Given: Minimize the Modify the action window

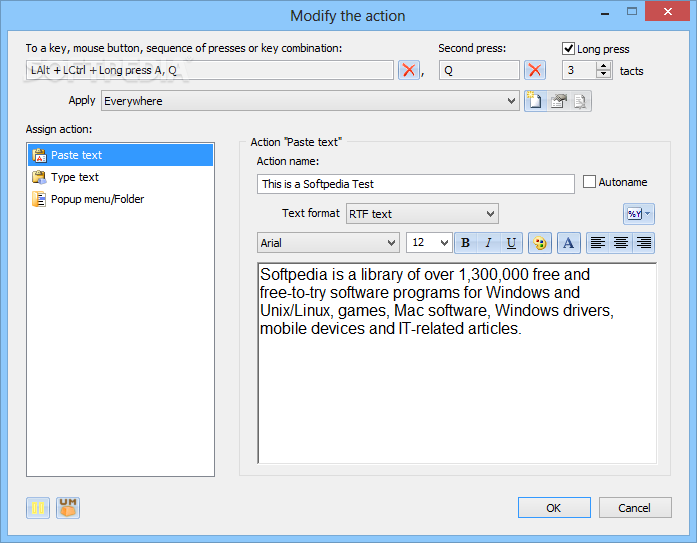Looking at the screenshot, I should tap(605, 12).
